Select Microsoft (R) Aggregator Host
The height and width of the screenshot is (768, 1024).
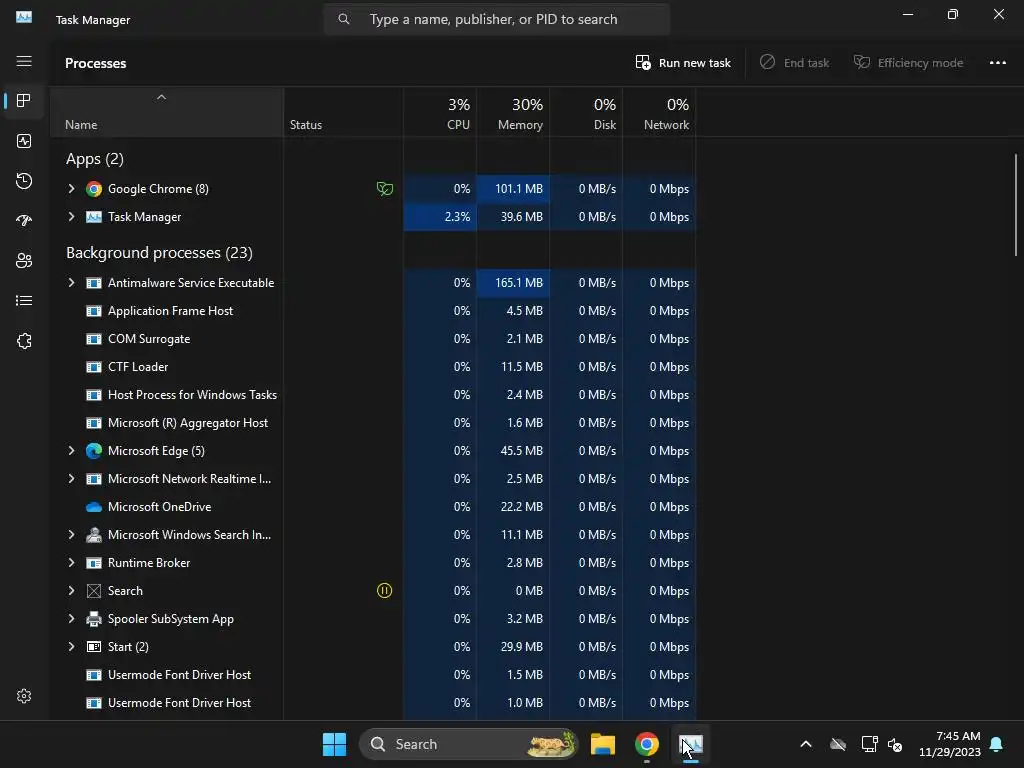373,423
